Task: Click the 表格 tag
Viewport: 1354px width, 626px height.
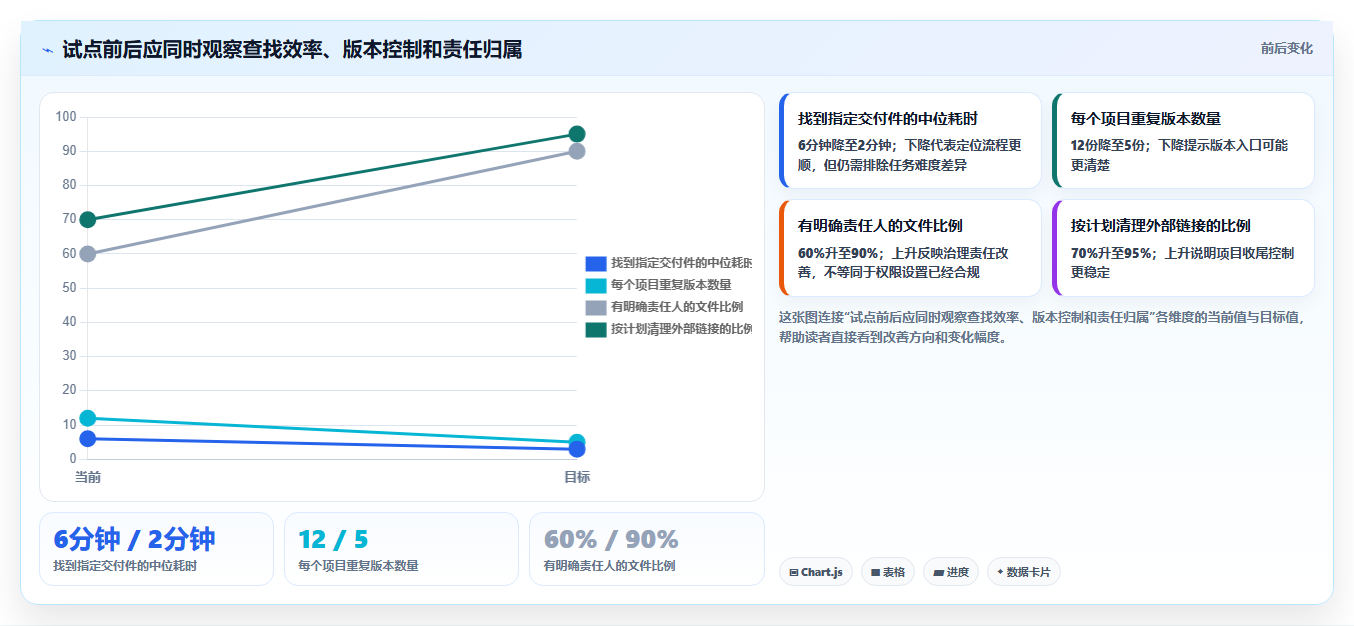Action: click(888, 572)
